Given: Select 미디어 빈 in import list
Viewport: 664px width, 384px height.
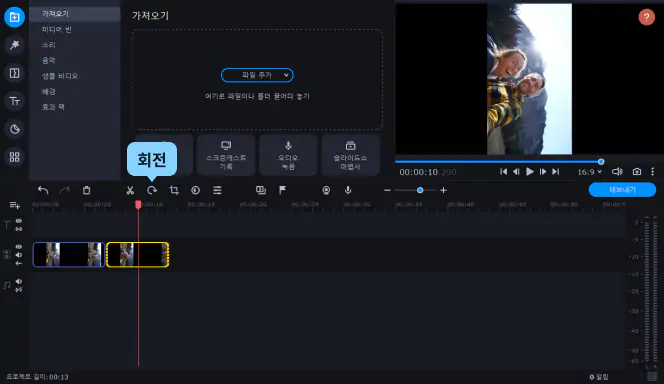Looking at the screenshot, I should pyautogui.click(x=57, y=29).
